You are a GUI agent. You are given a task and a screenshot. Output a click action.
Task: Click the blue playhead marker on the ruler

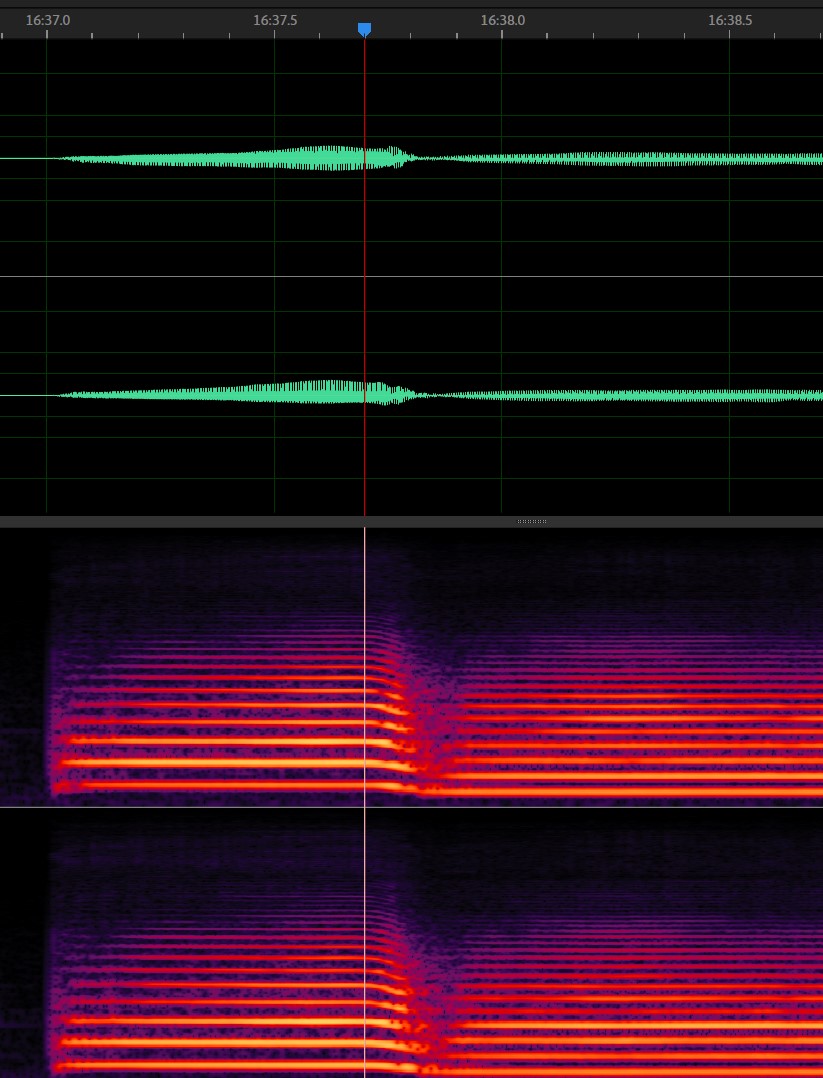pos(364,29)
